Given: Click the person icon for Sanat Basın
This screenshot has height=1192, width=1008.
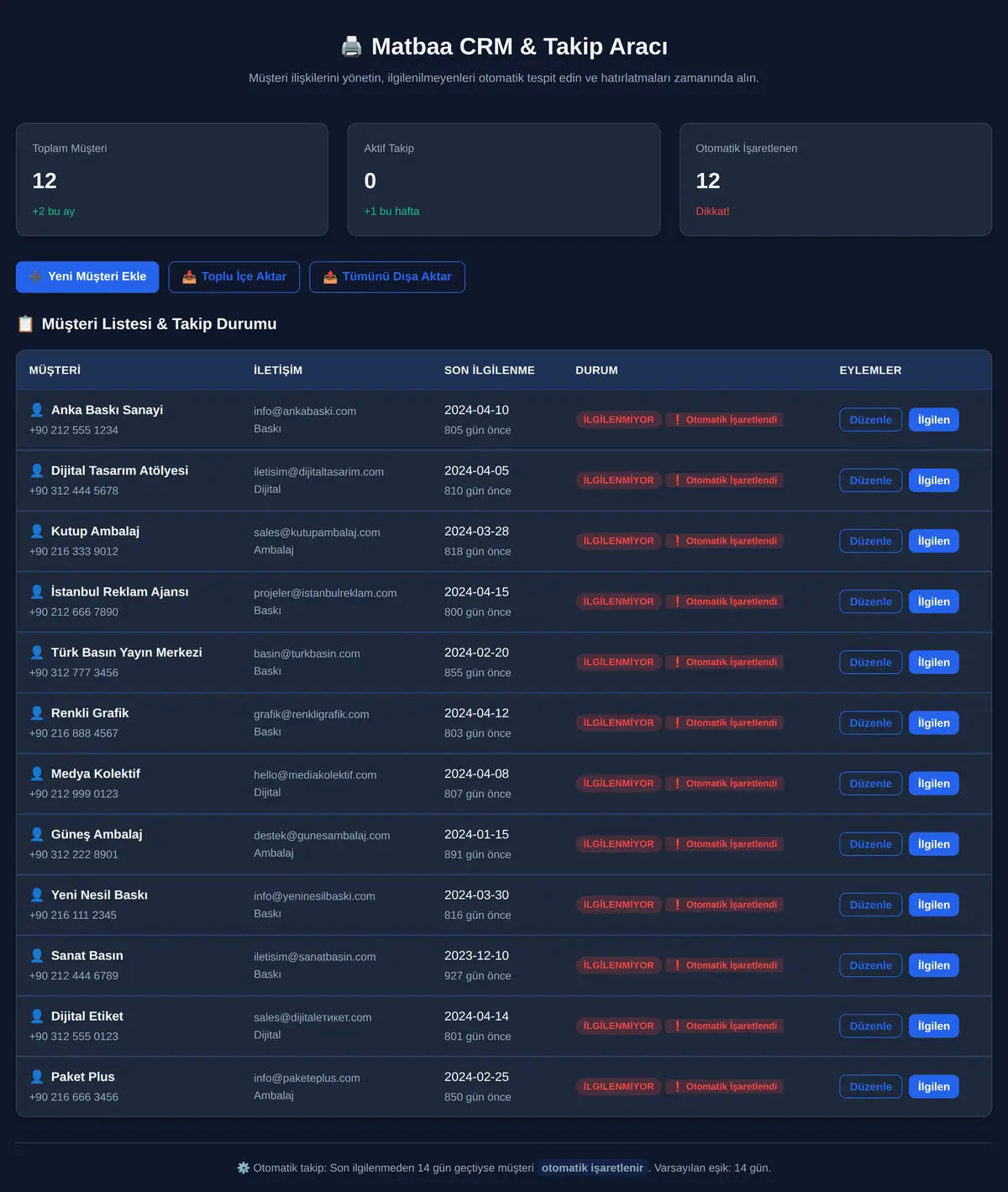Looking at the screenshot, I should [37, 955].
